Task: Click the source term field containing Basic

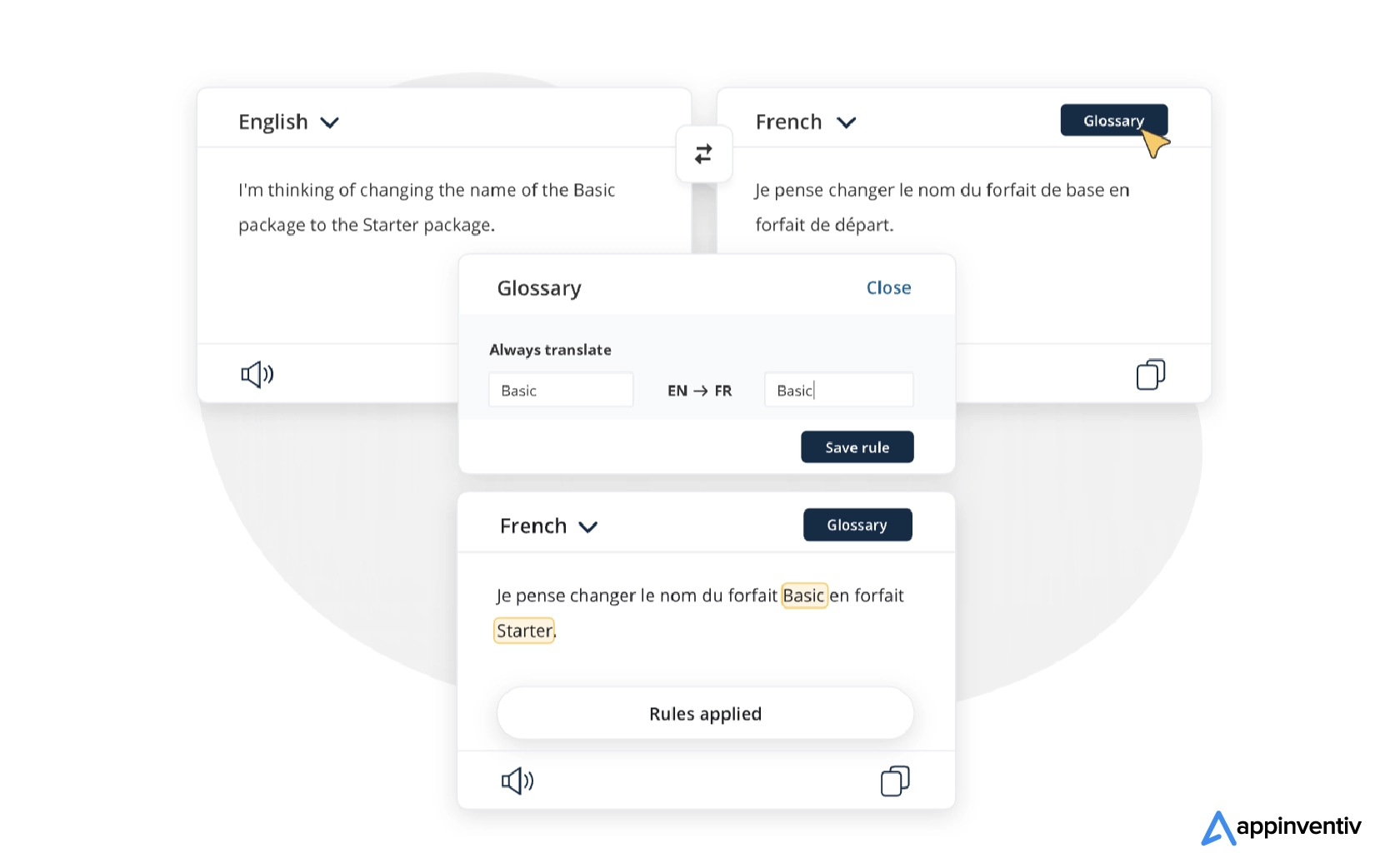Action: (x=560, y=390)
